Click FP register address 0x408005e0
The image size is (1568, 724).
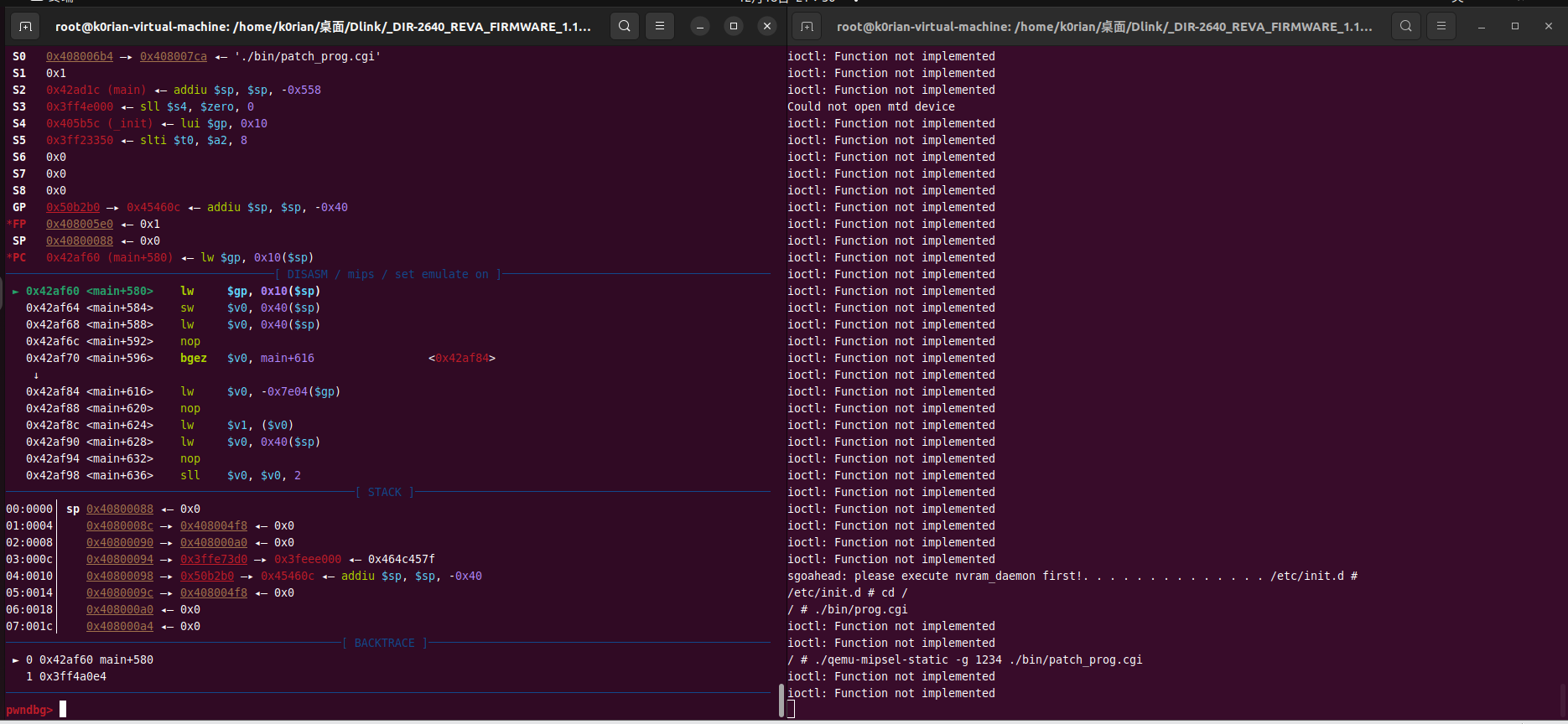tap(80, 224)
